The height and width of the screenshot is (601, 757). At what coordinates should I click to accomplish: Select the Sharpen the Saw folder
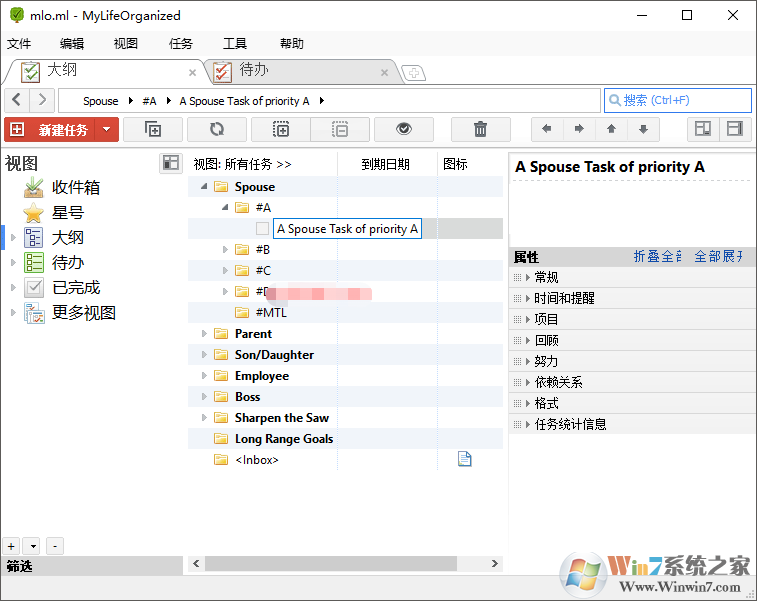tap(281, 418)
